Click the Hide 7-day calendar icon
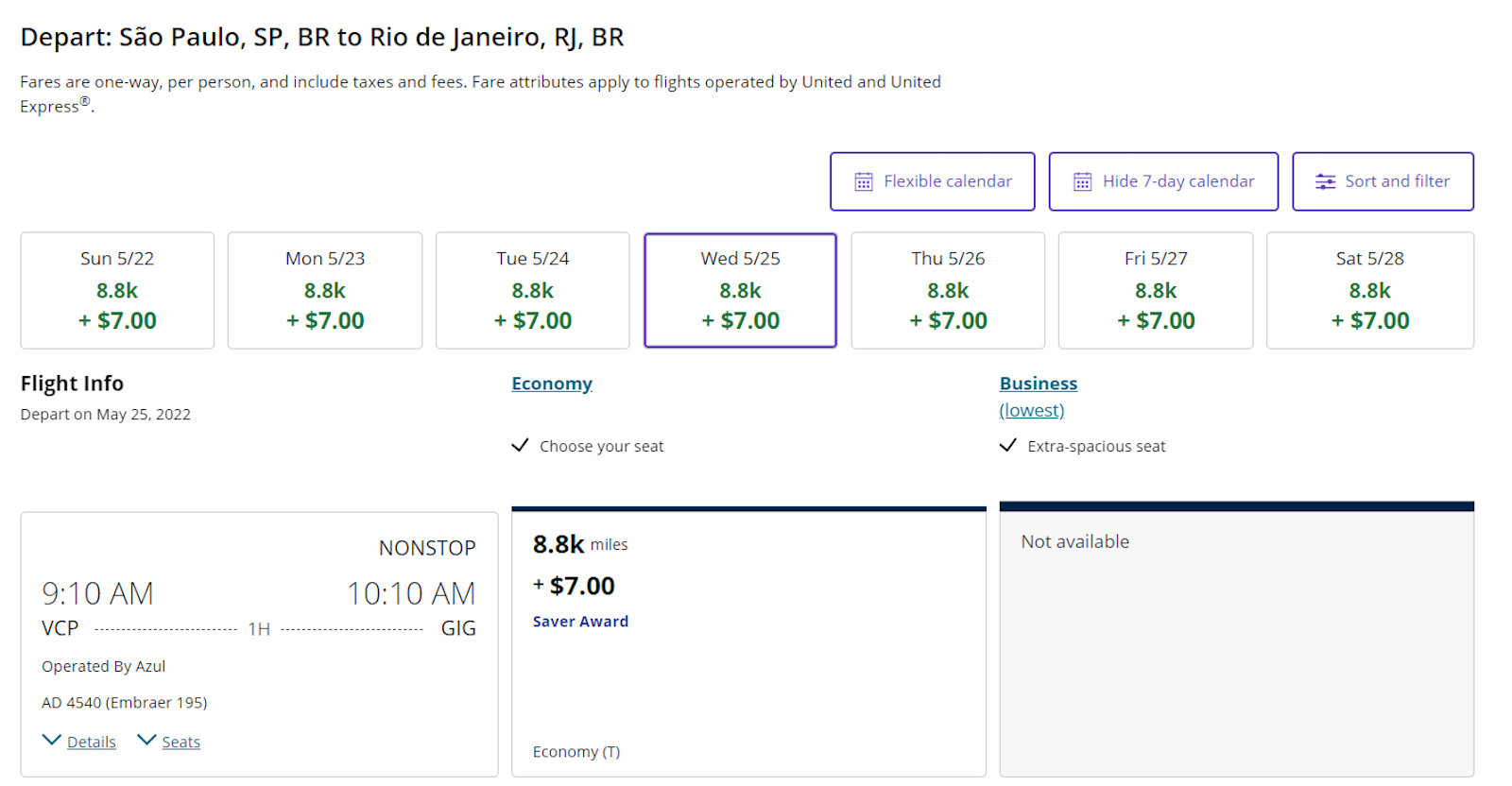 (x=1082, y=181)
